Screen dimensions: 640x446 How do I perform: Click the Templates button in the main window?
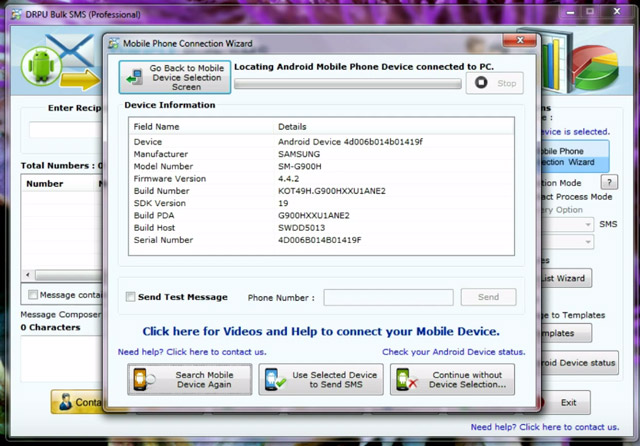pyautogui.click(x=567, y=333)
